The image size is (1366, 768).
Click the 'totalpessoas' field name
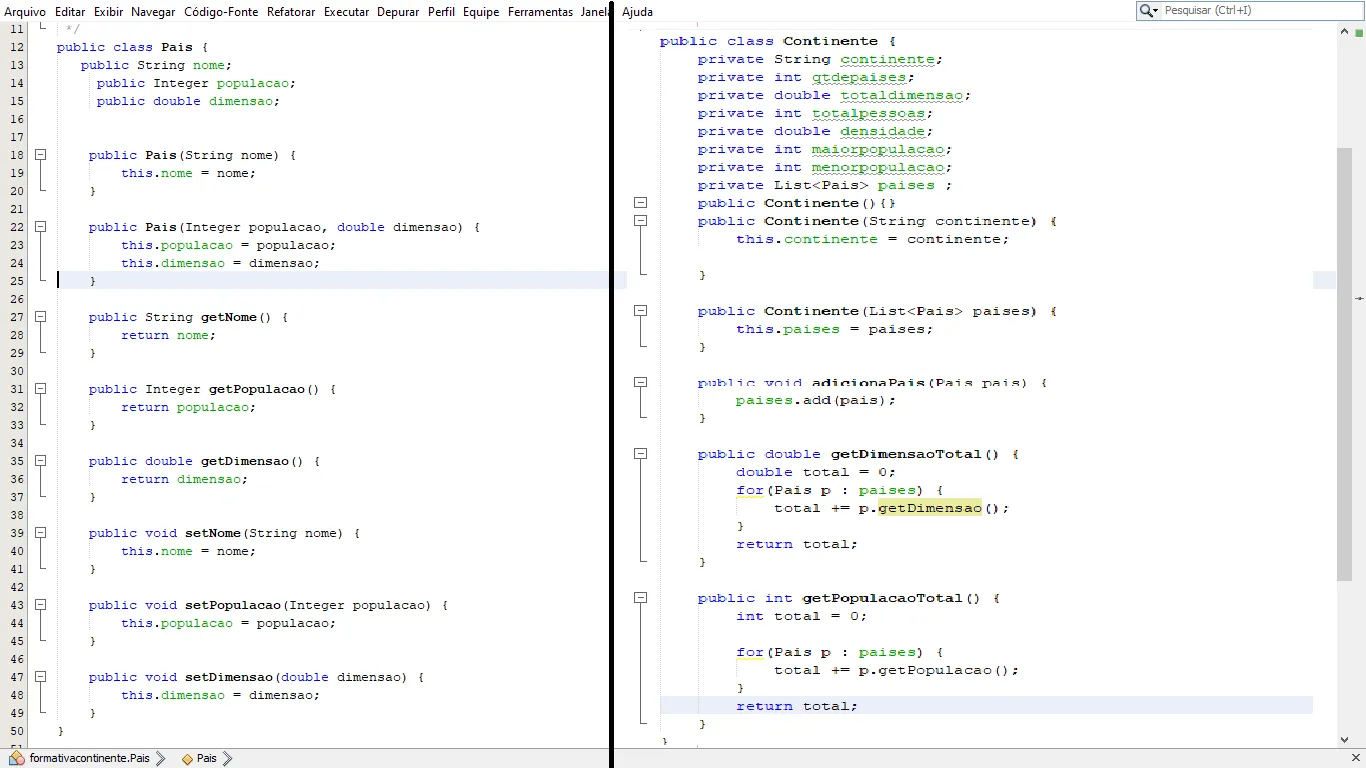coord(868,113)
